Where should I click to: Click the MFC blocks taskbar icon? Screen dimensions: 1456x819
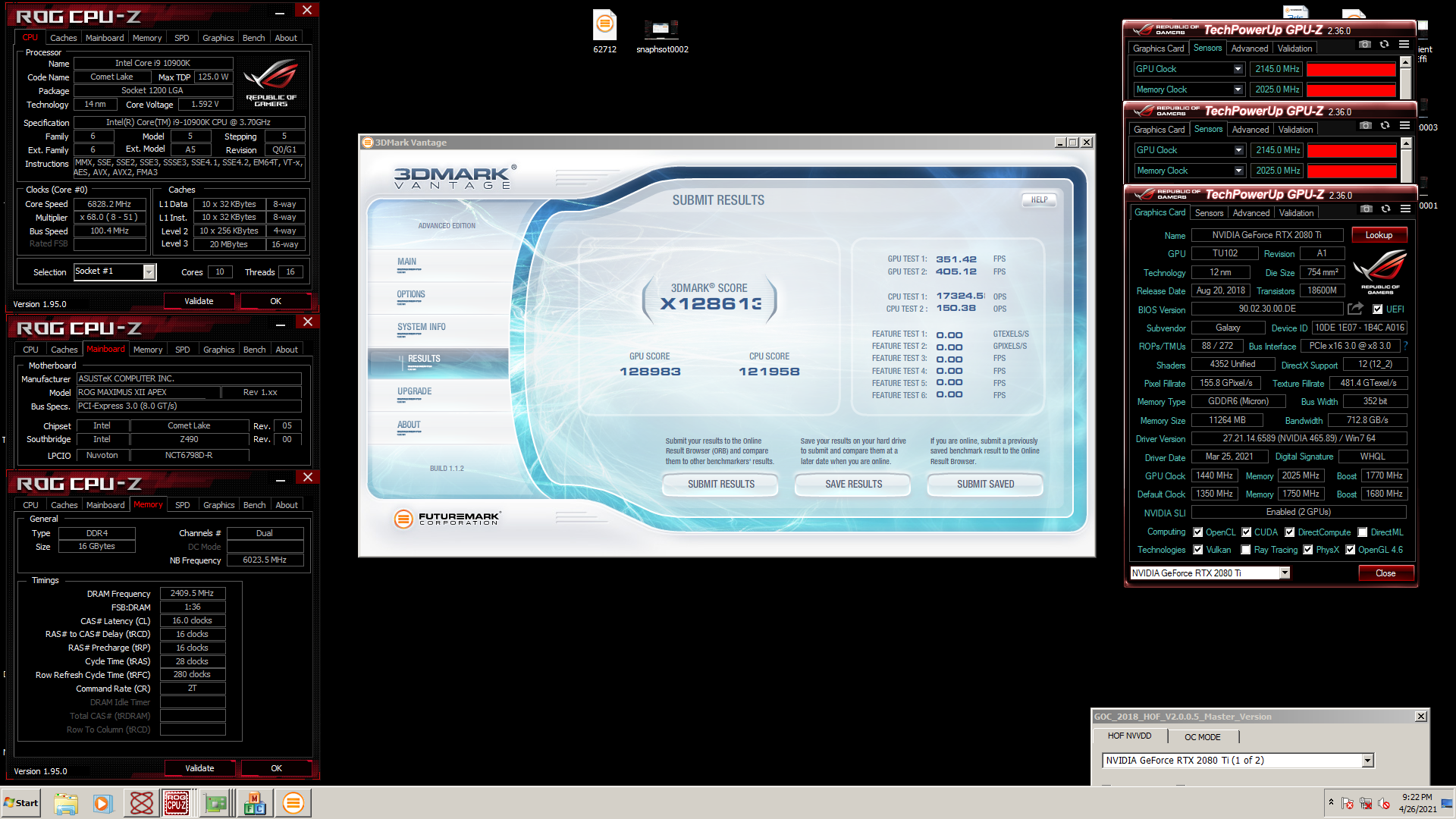point(255,803)
